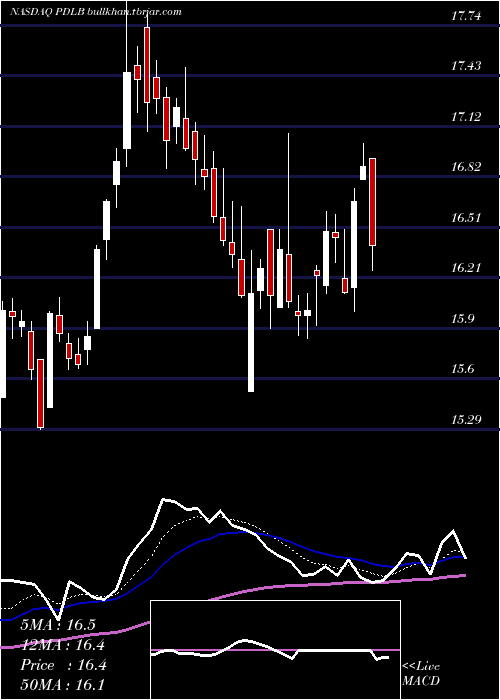This screenshot has width=500, height=700.
Task: Click the Live MACD label
Action: tap(421, 674)
